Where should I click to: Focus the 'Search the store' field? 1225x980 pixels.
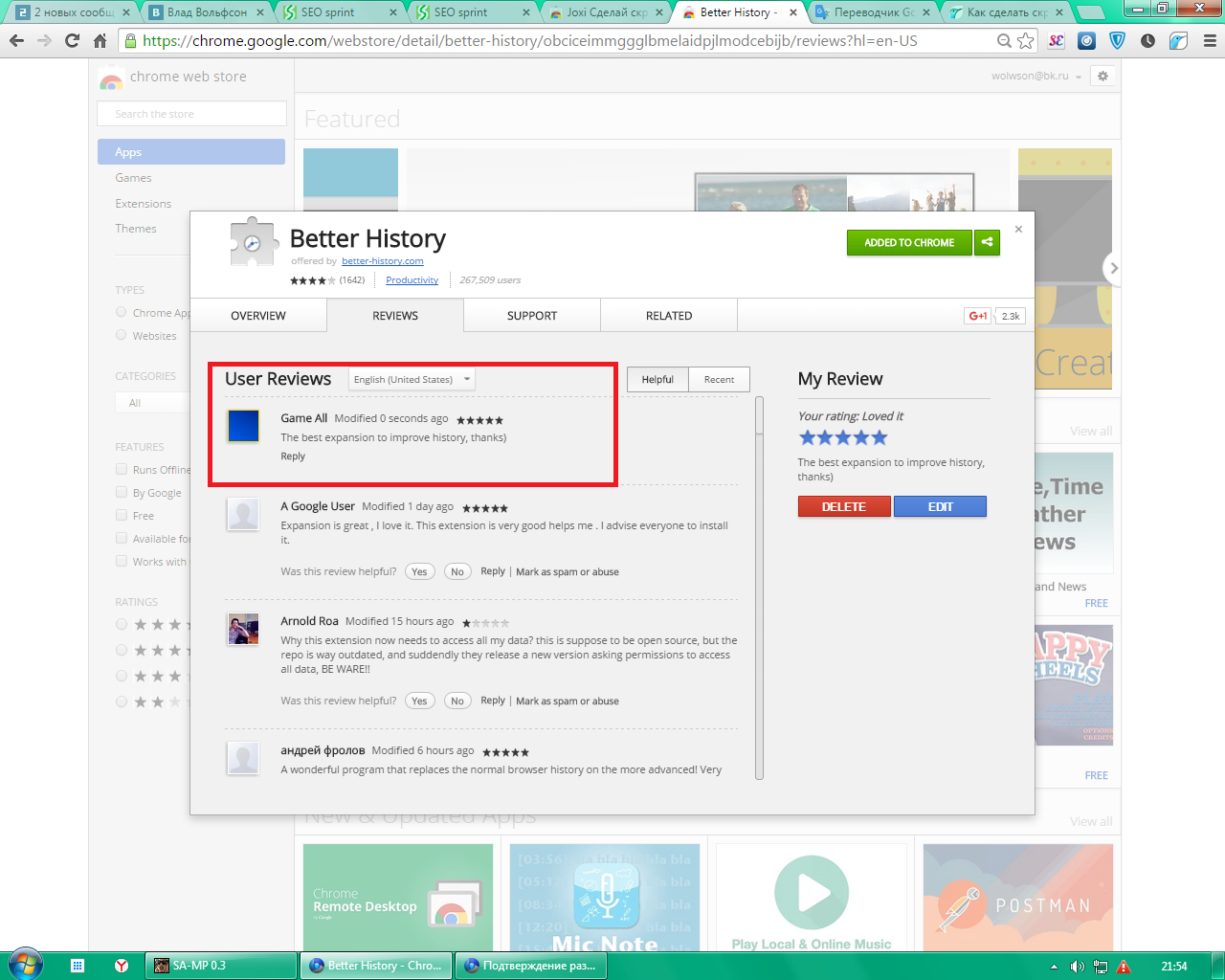(191, 114)
